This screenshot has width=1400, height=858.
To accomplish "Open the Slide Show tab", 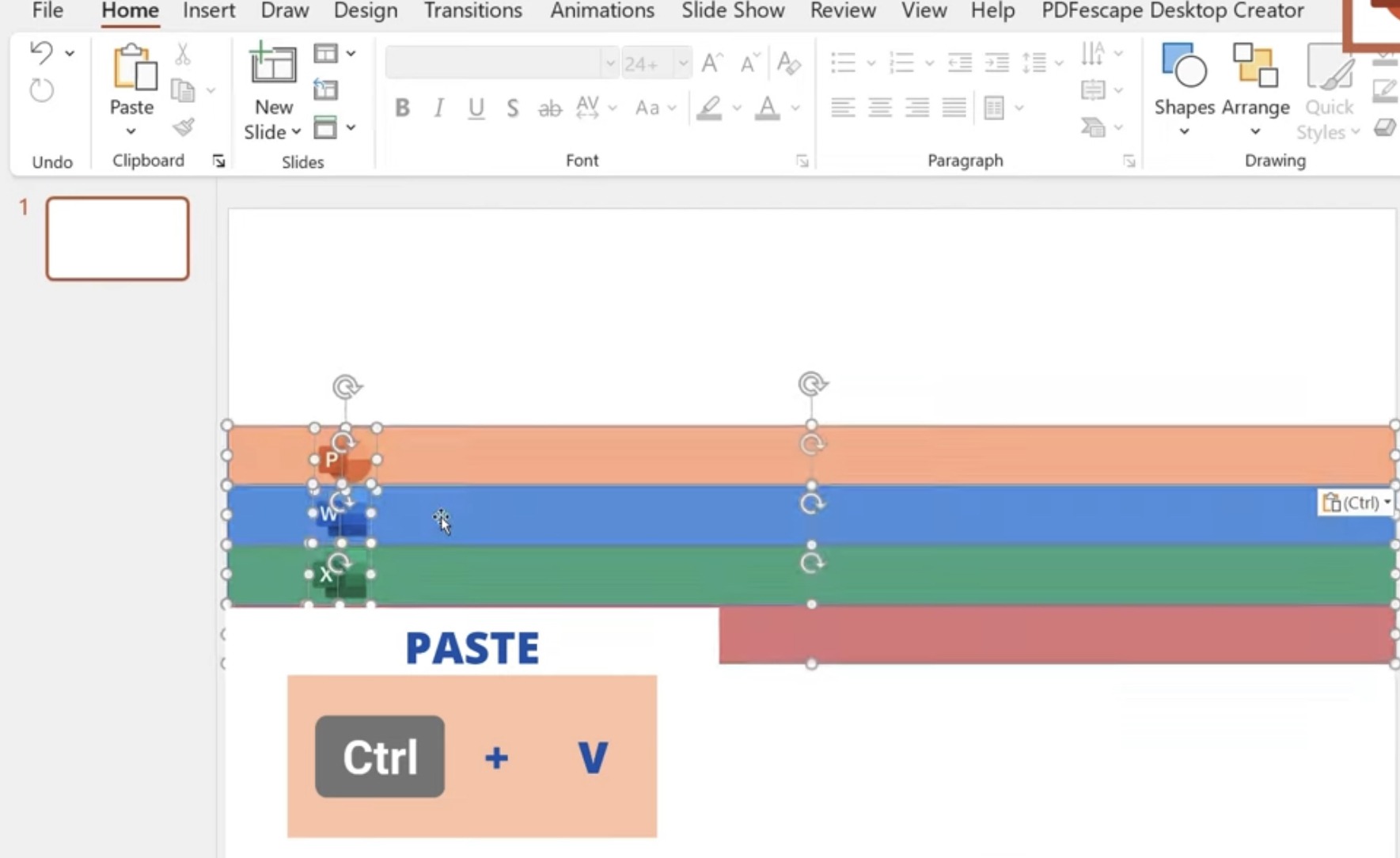I will pyautogui.click(x=733, y=11).
